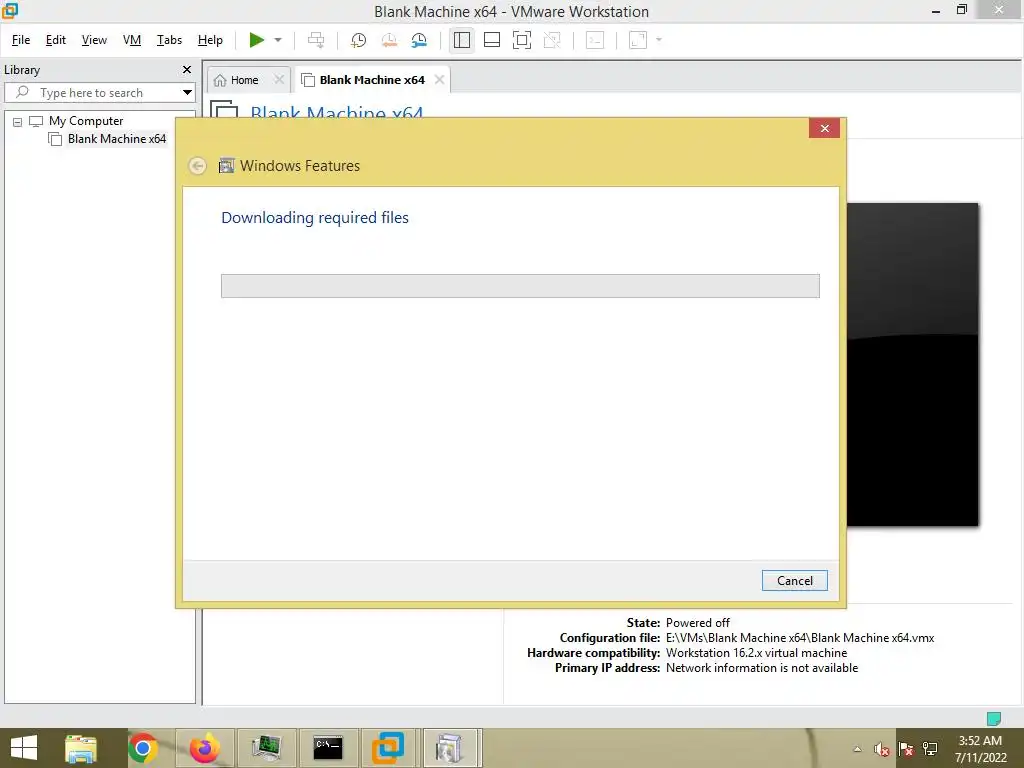Viewport: 1024px width, 768px height.
Task: Open the View menu
Action: [x=94, y=40]
